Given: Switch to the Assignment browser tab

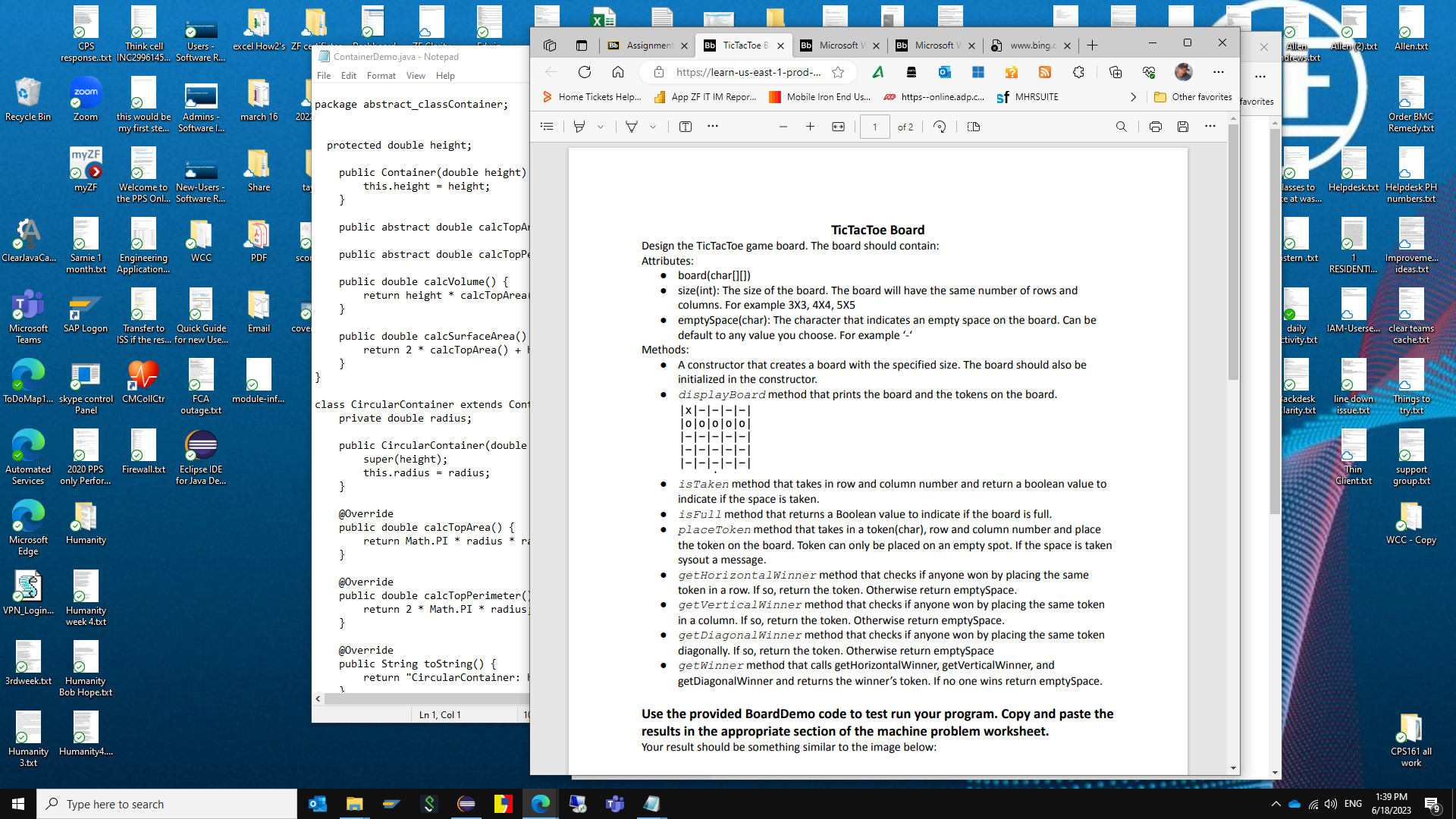Looking at the screenshot, I should [x=647, y=45].
